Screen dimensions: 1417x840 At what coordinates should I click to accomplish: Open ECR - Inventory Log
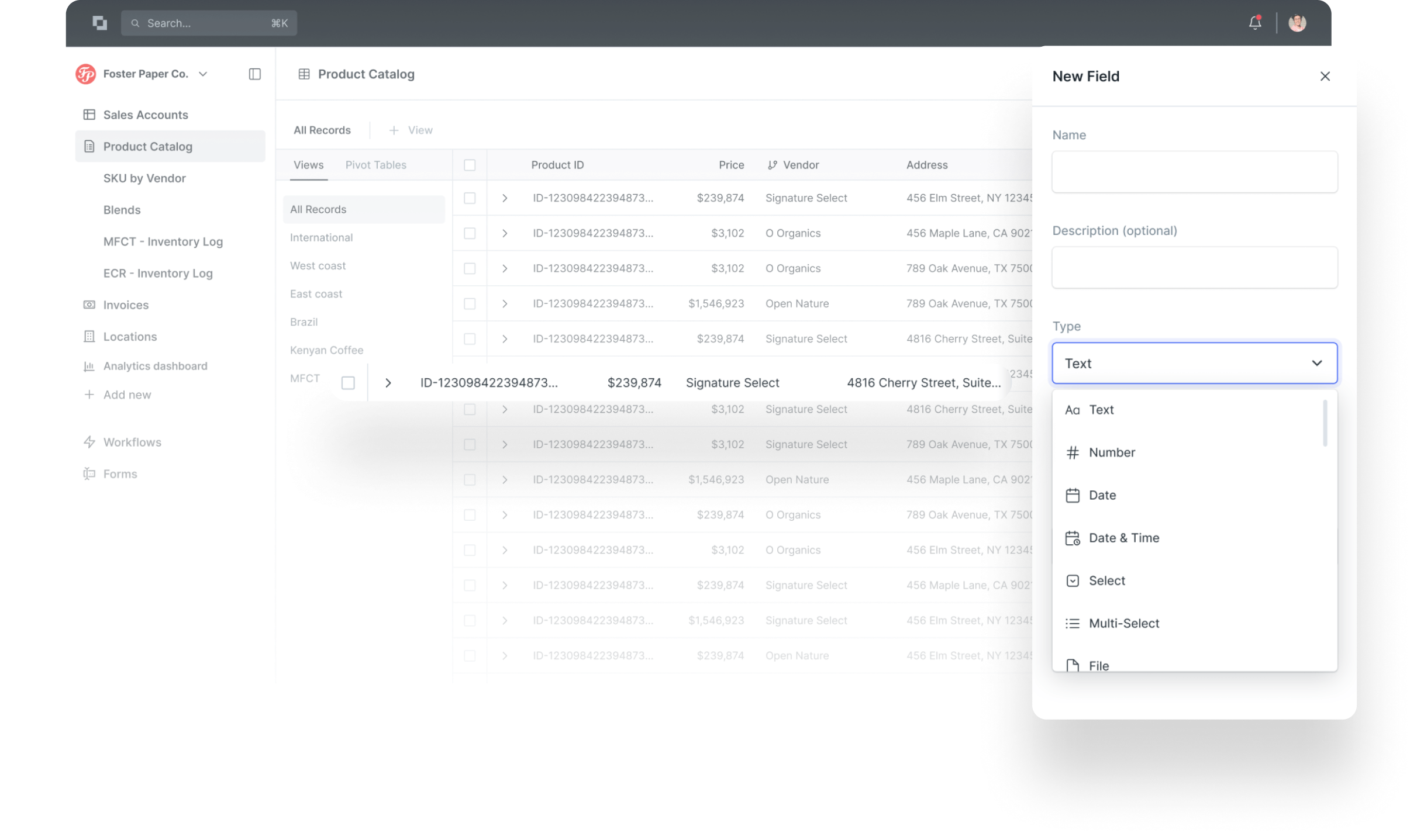pos(158,273)
